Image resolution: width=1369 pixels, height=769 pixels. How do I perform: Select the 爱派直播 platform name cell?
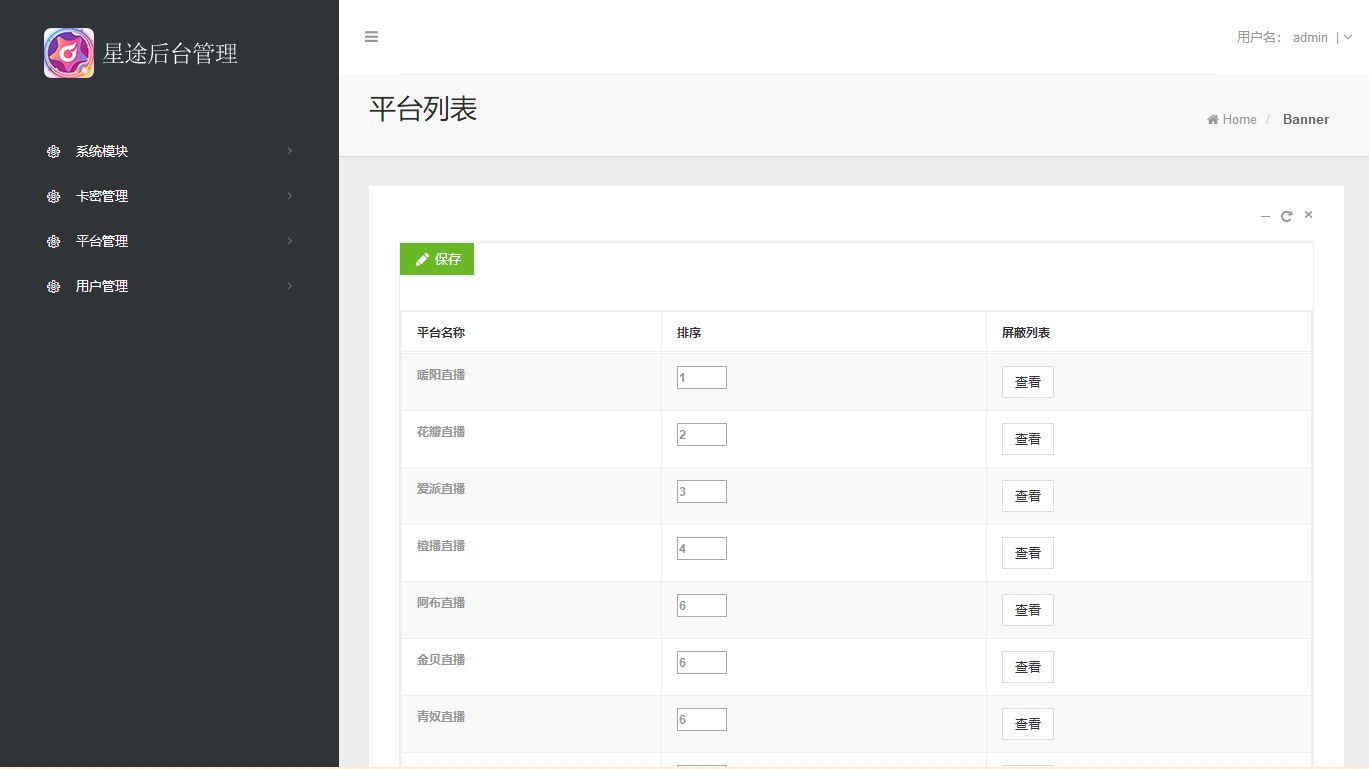click(x=532, y=496)
